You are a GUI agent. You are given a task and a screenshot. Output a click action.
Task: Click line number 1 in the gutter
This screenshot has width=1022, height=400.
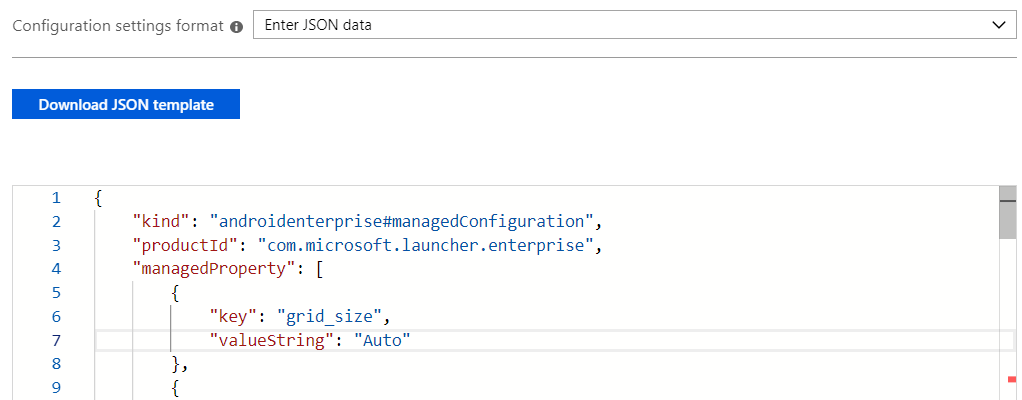[x=56, y=198]
